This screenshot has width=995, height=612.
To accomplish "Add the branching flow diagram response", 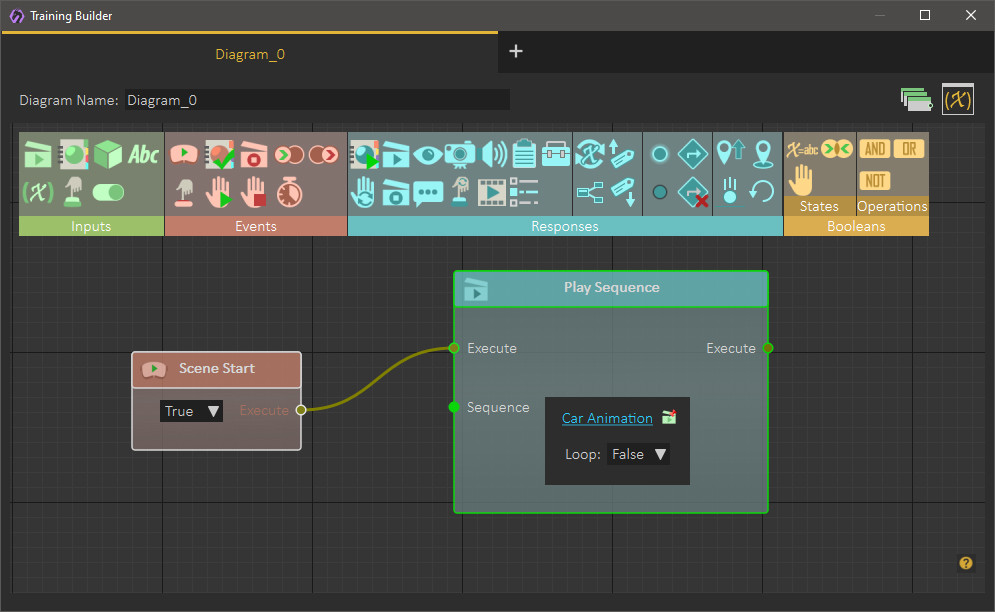I will pyautogui.click(x=590, y=192).
